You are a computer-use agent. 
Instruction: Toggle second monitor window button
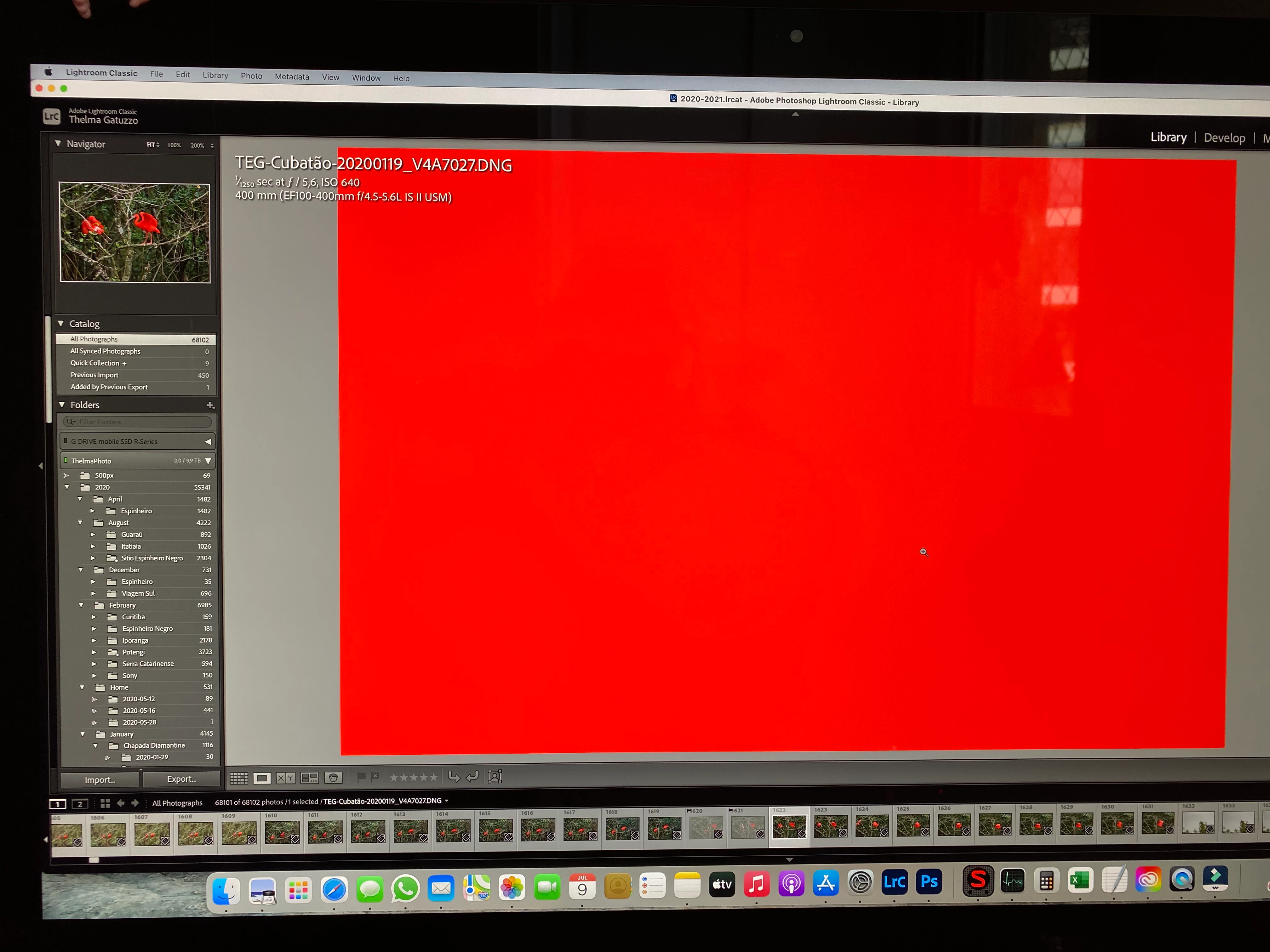coord(80,803)
